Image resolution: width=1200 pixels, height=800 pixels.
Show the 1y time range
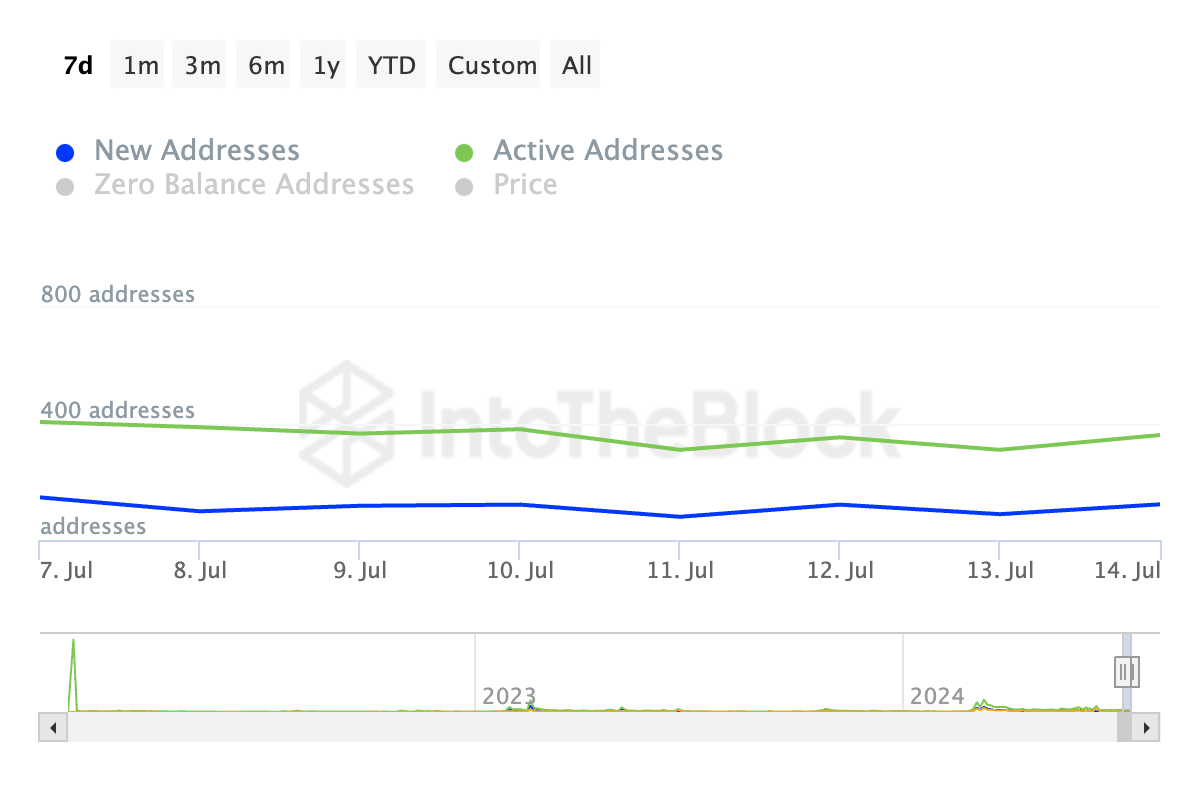(326, 65)
